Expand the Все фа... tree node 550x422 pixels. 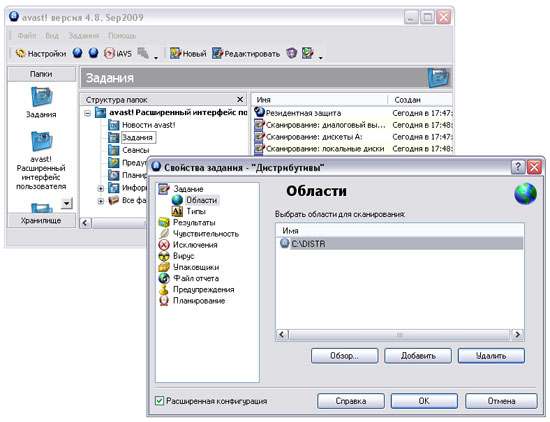pyautogui.click(x=100, y=201)
